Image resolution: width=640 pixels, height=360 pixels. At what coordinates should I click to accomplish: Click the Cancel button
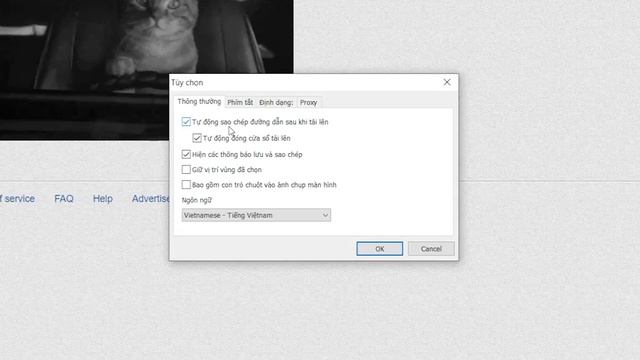click(x=431, y=249)
